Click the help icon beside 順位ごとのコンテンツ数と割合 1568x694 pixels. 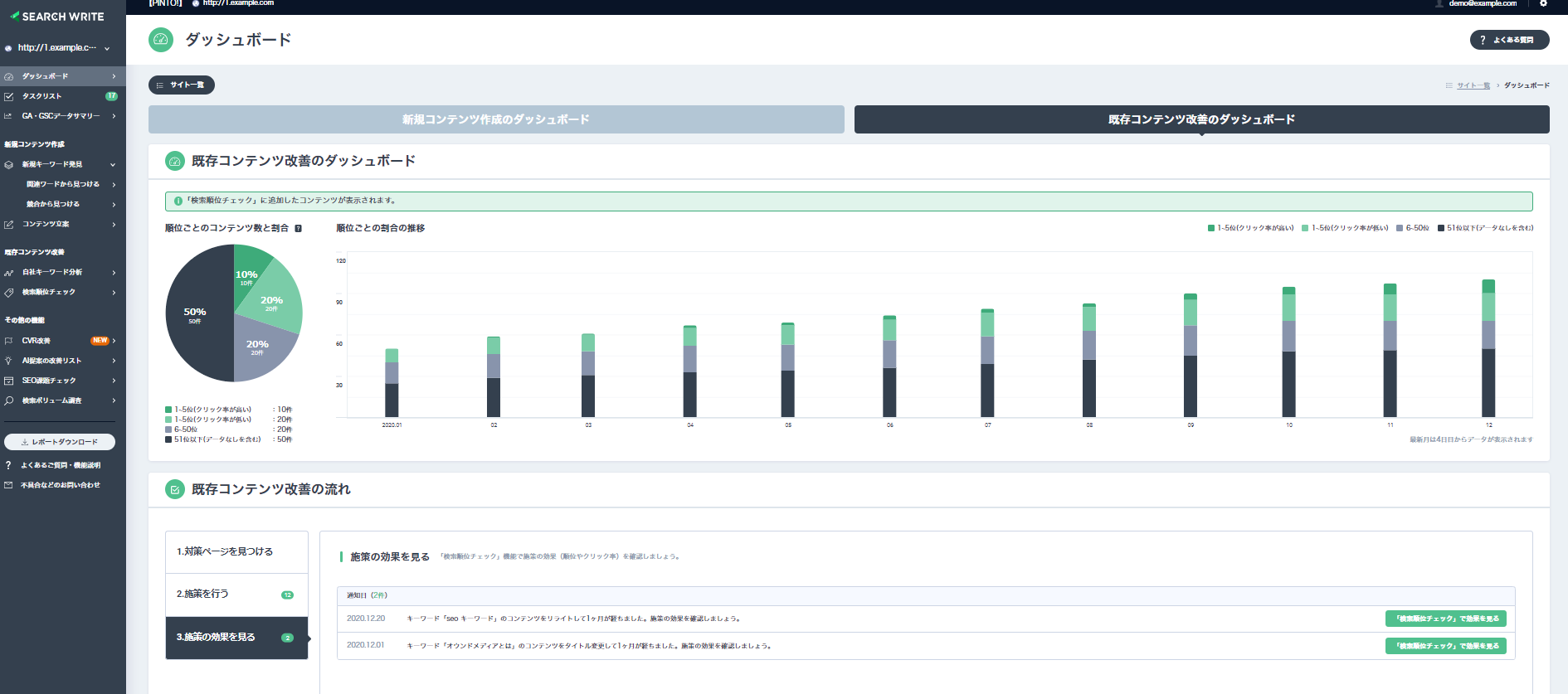point(298,229)
